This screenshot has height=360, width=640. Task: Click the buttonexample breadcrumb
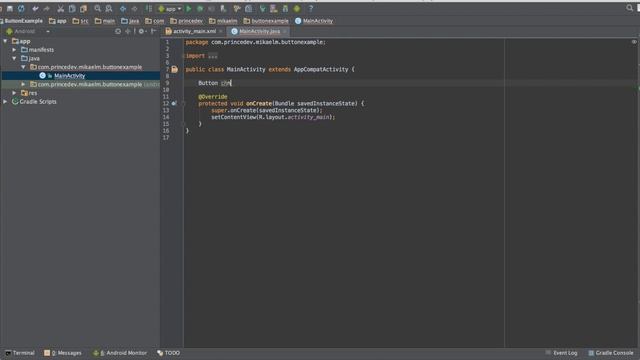266,21
